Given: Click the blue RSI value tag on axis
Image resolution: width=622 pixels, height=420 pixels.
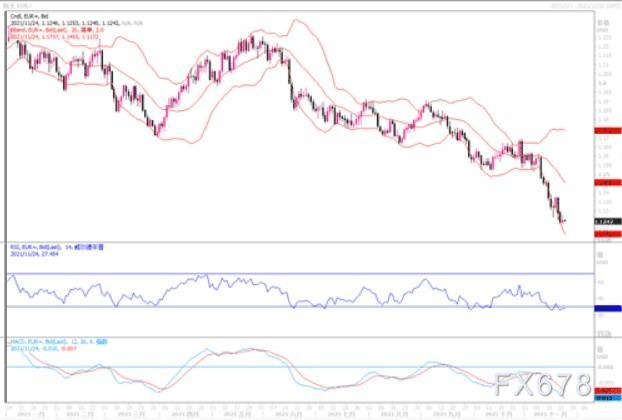Looking at the screenshot, I should click(608, 308).
